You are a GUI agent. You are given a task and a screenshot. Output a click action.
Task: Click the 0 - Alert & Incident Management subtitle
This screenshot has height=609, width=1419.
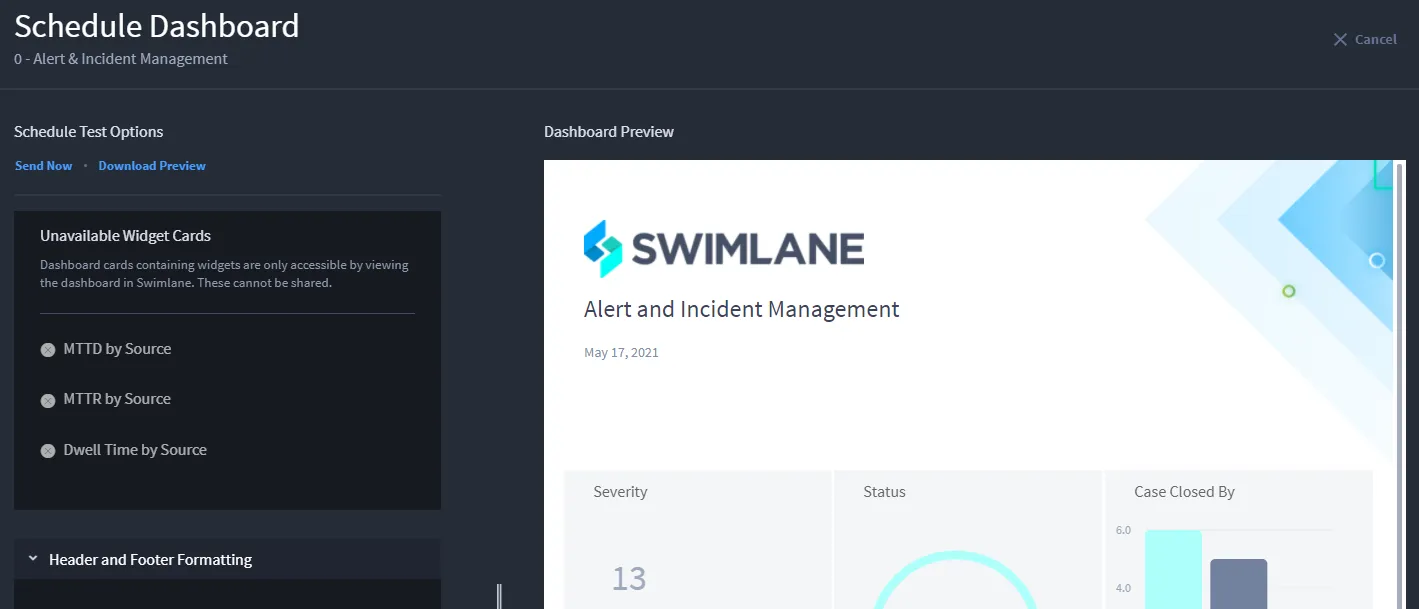121,59
